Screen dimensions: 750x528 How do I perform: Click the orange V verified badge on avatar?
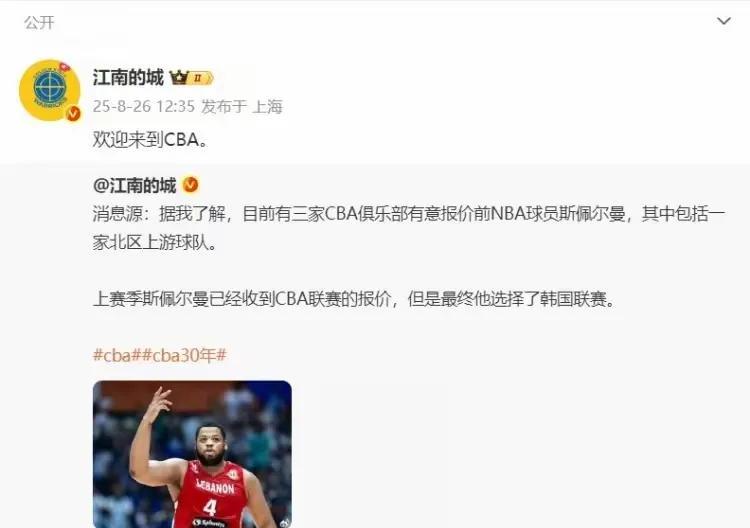[73, 114]
